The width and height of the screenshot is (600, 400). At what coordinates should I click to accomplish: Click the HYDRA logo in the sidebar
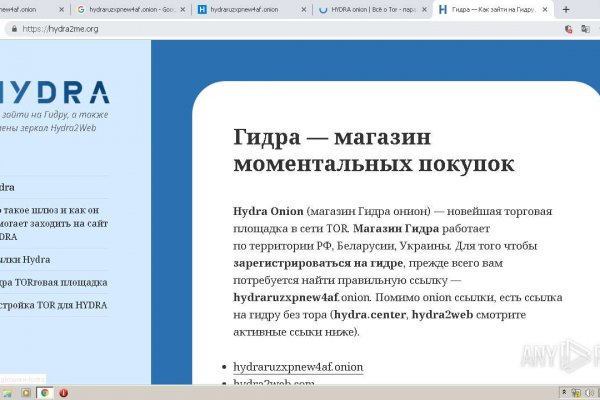(x=55, y=93)
